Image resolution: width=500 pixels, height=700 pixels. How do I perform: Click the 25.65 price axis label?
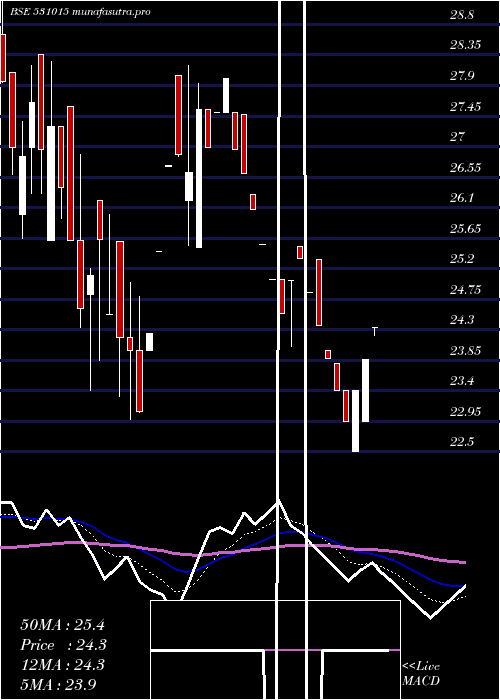[465, 229]
